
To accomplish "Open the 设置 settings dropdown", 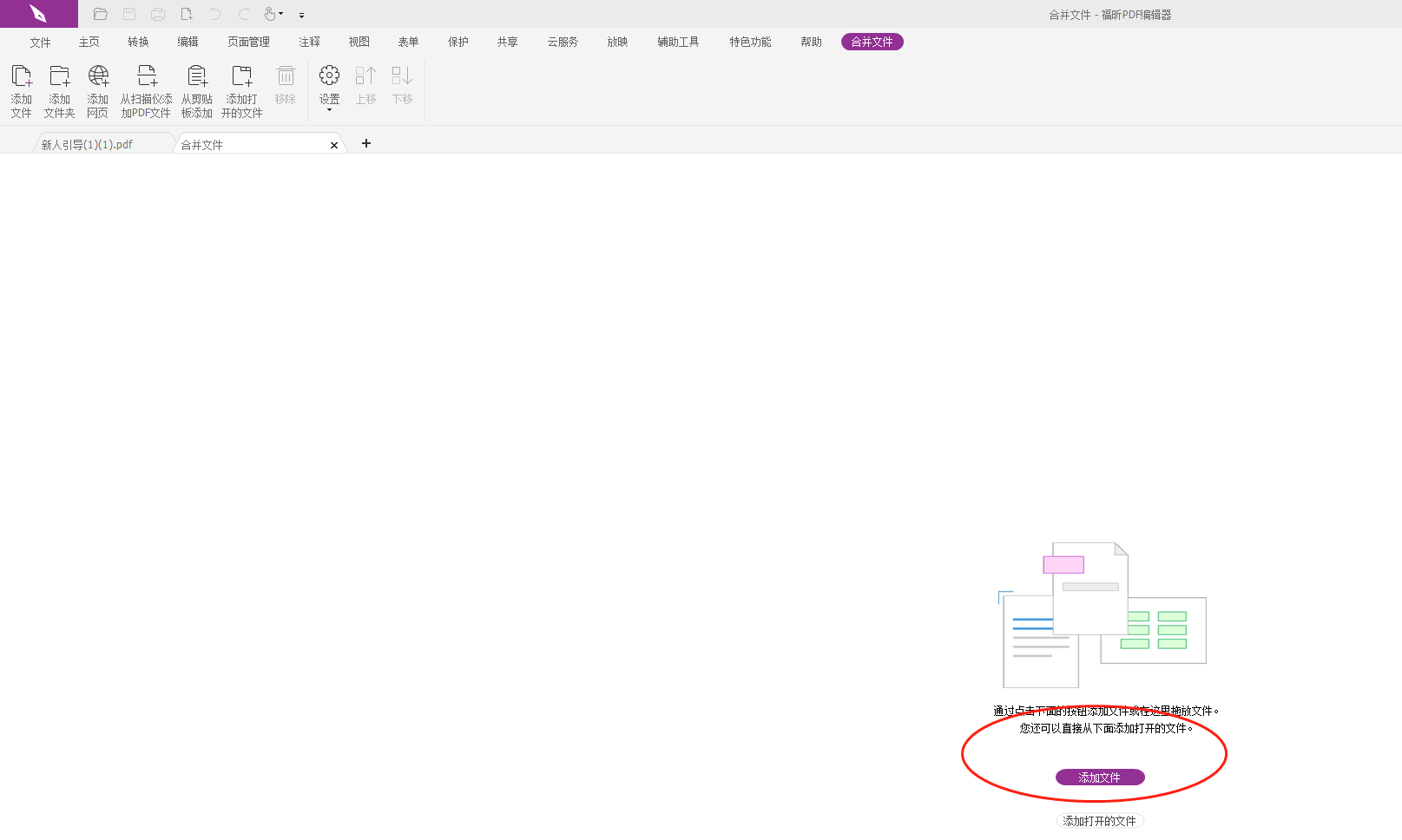I will click(329, 90).
